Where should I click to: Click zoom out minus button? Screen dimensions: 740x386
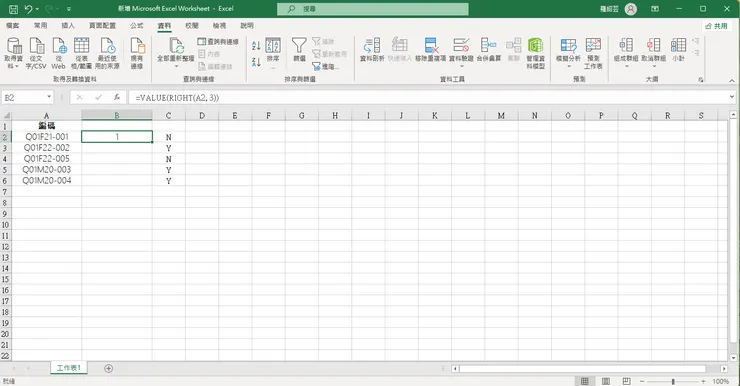[x=642, y=381]
